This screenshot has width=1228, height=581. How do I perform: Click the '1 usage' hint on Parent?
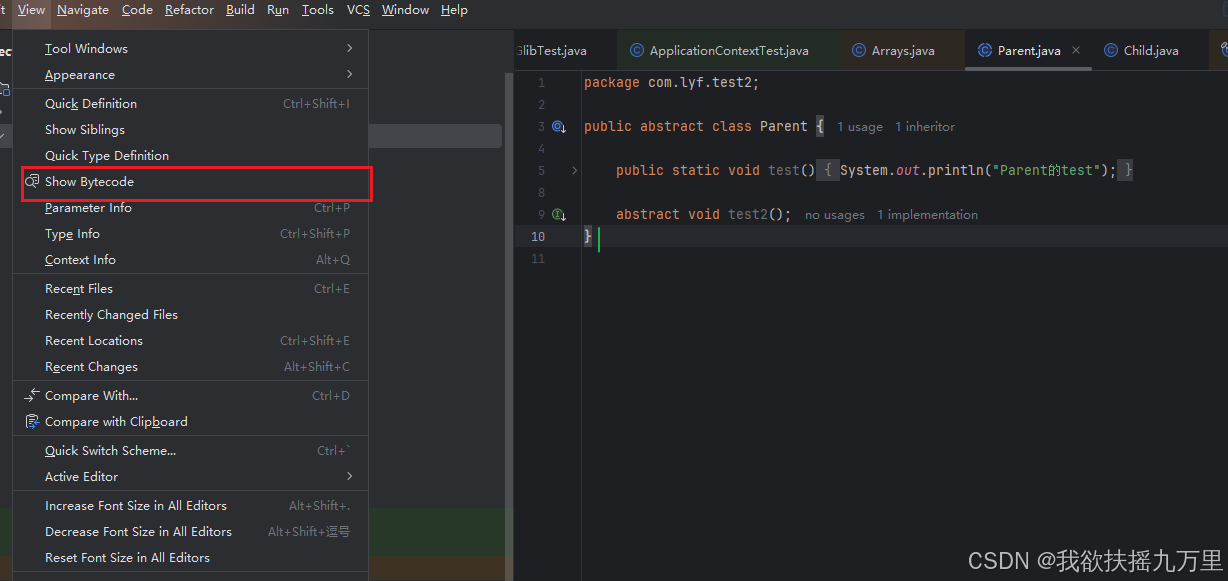pos(860,127)
